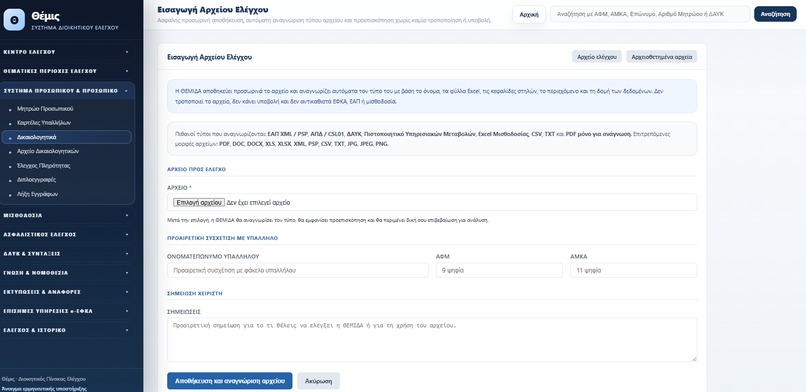806x392 pixels.
Task: Focus the ΑΜΚΑ 11-digit field
Action: tap(634, 270)
